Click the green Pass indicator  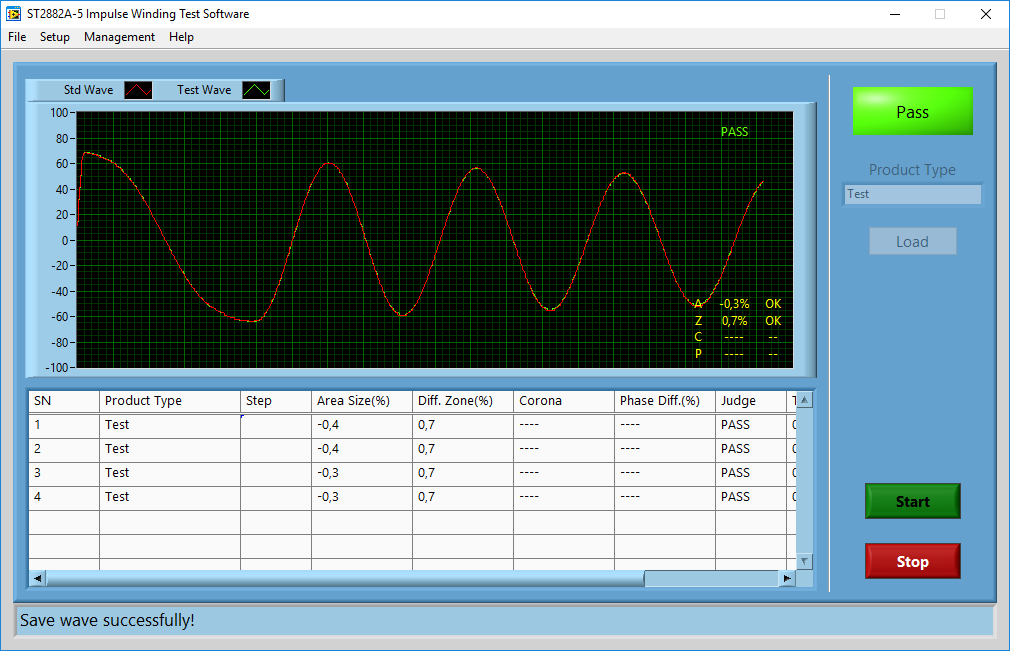click(912, 112)
